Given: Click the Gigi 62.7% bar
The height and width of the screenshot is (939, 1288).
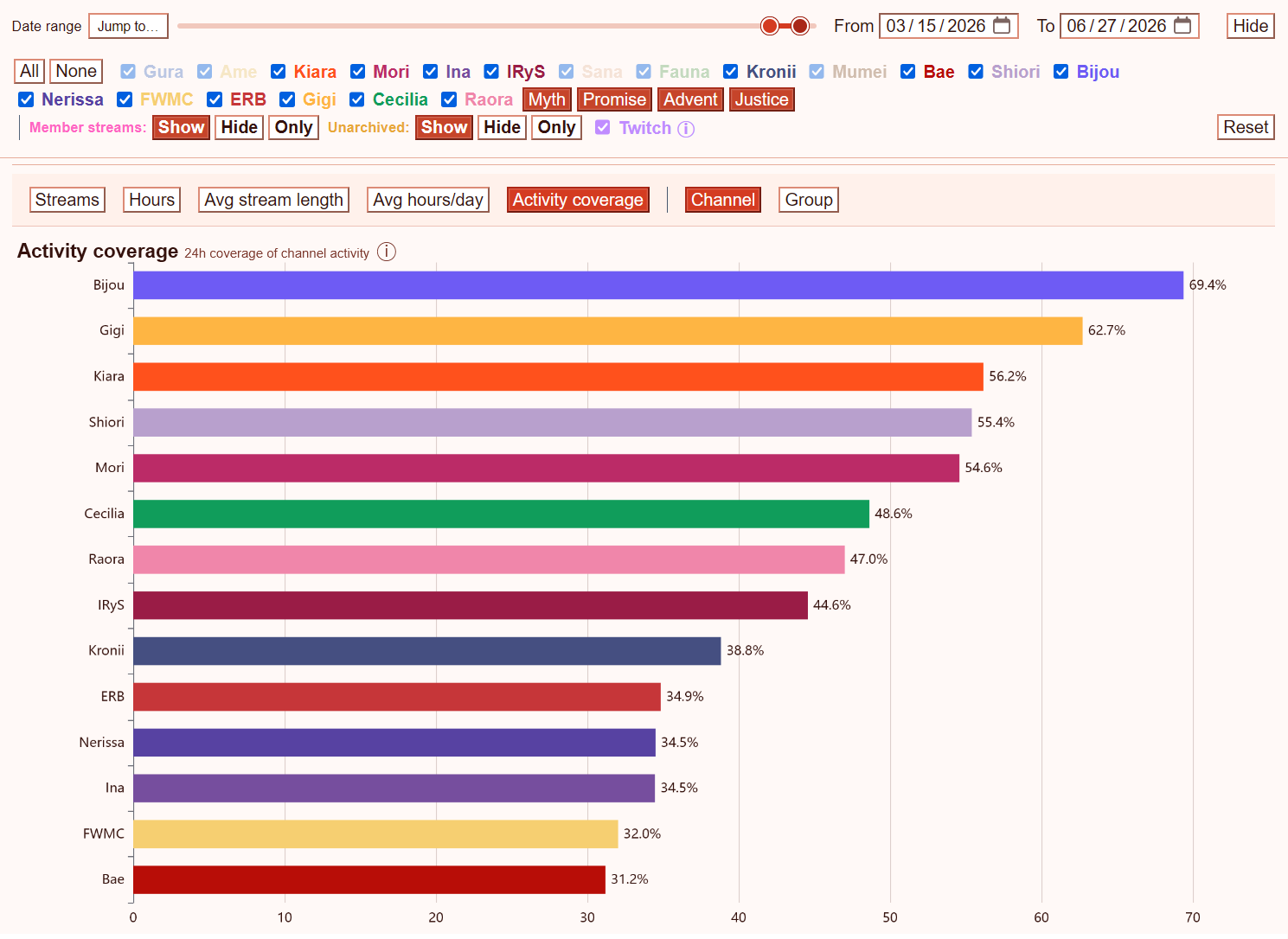Looking at the screenshot, I should tap(608, 331).
